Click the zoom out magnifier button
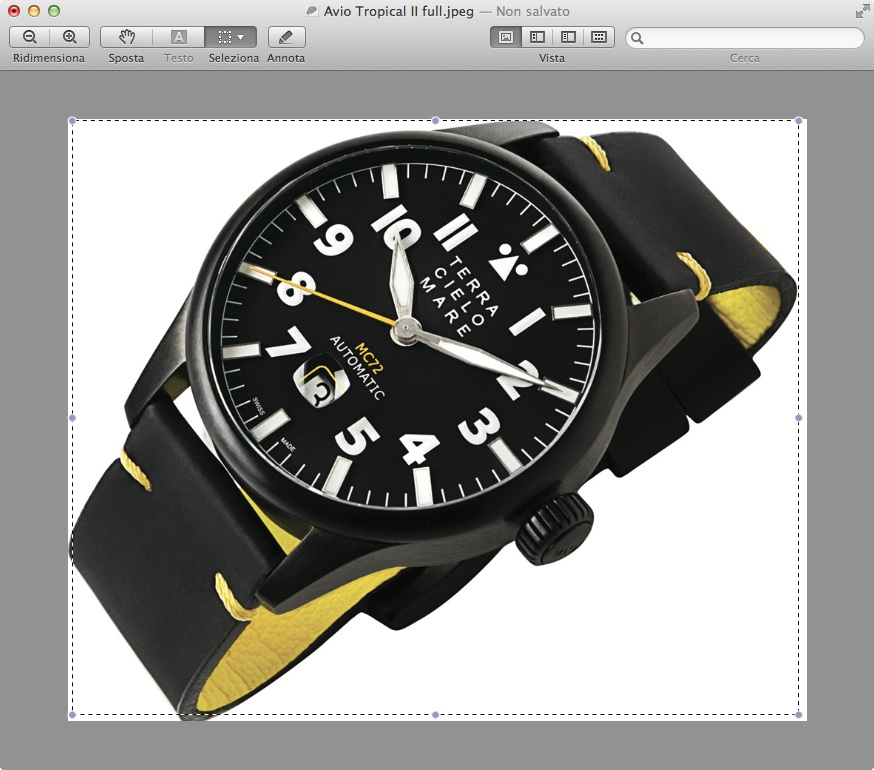 (x=29, y=37)
